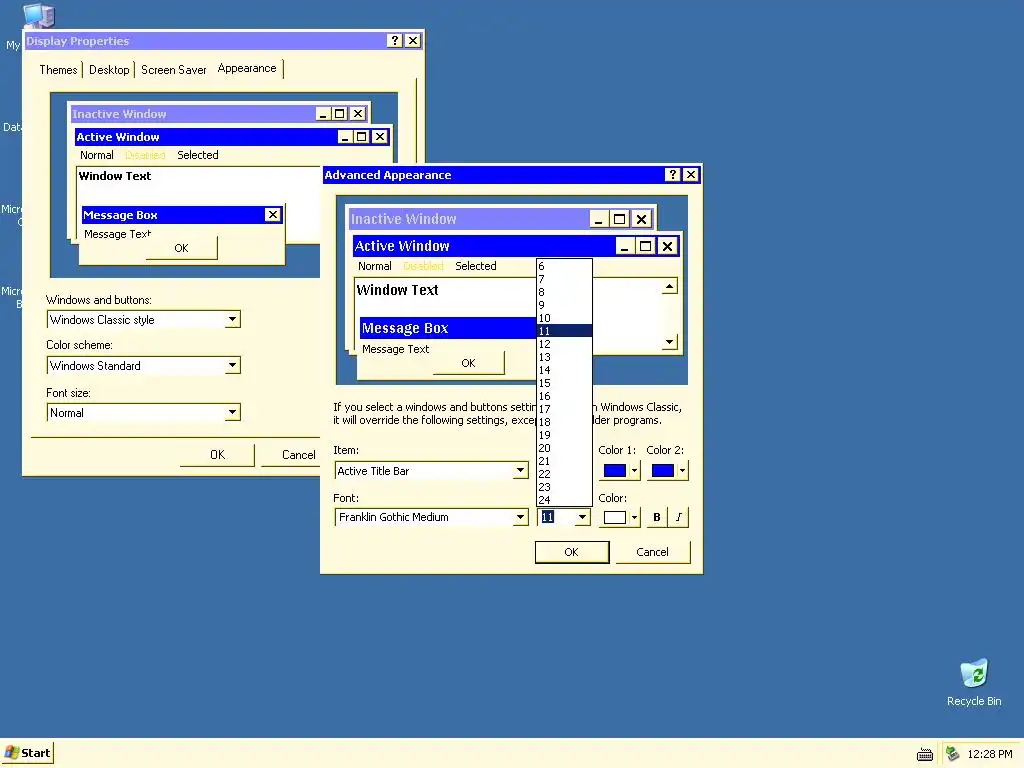
Task: Click OK in Advanced Appearance dialog
Action: (x=571, y=552)
